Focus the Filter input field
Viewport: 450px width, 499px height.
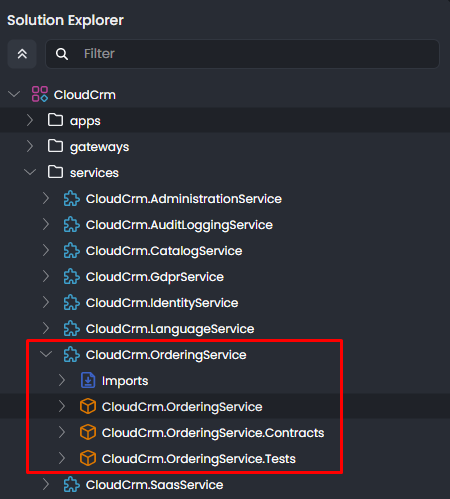pos(242,54)
